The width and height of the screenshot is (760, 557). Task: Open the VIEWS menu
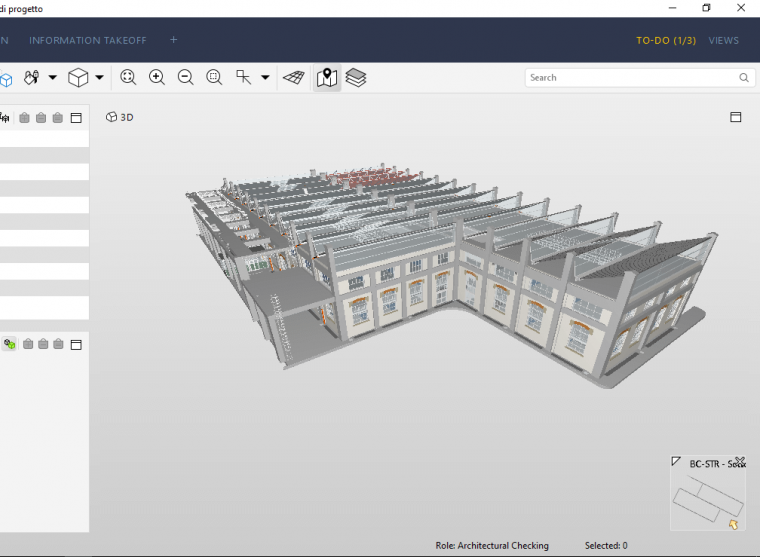pyautogui.click(x=724, y=41)
